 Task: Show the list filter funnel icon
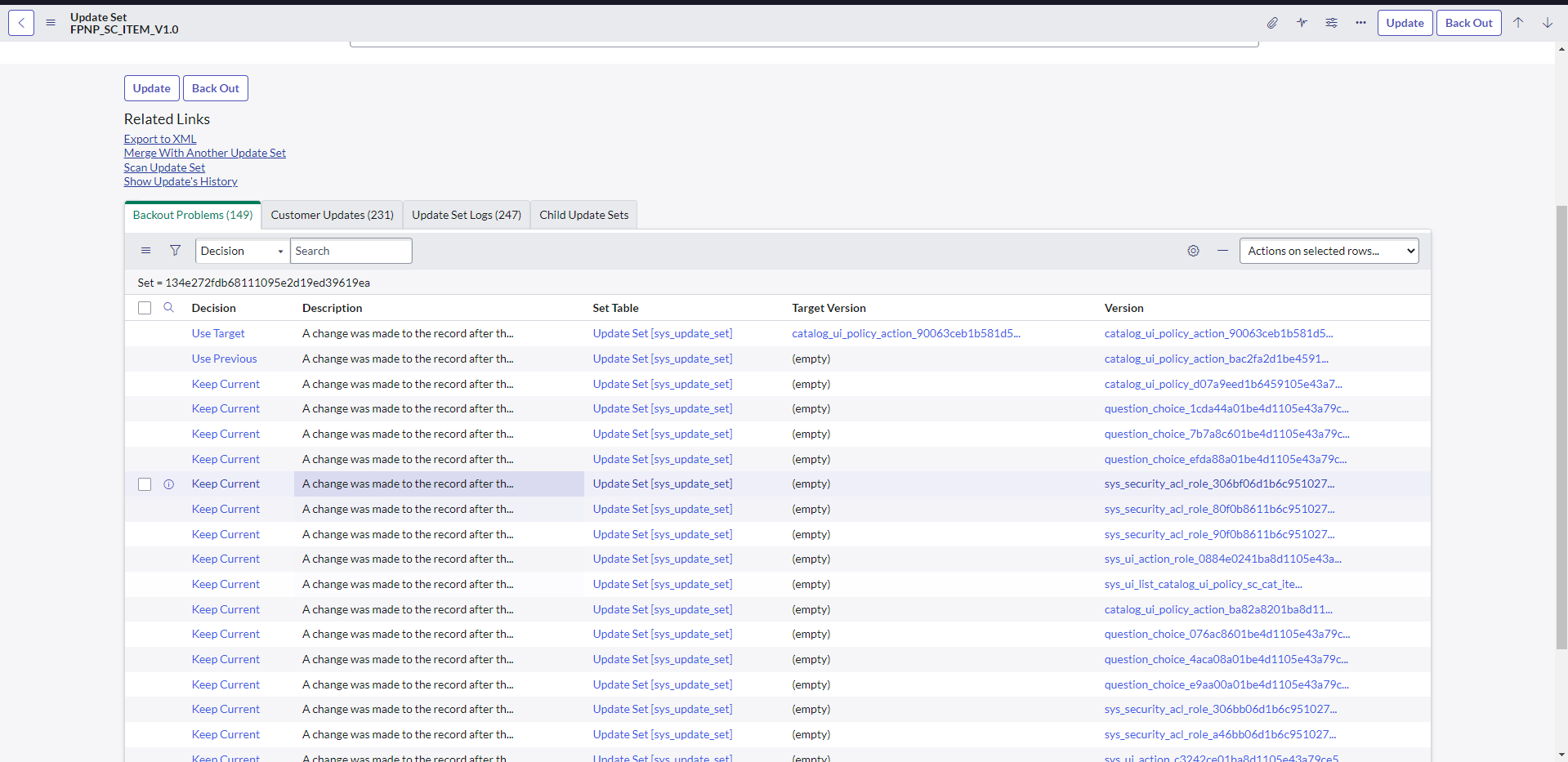pos(175,251)
